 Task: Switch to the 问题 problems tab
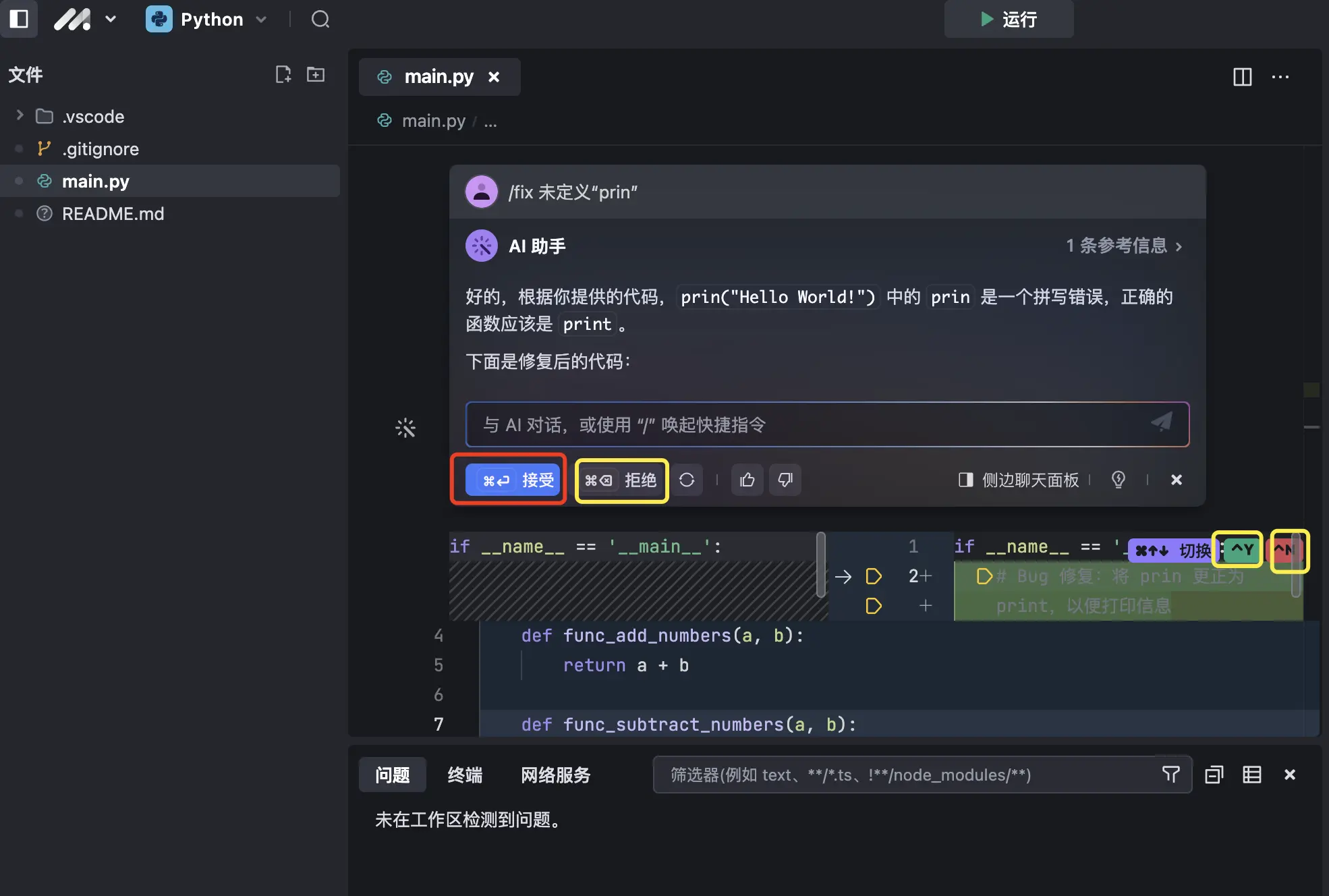393,775
